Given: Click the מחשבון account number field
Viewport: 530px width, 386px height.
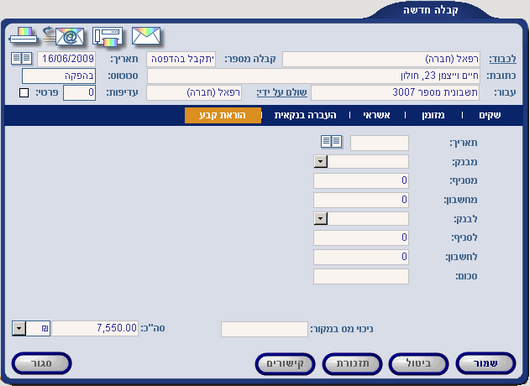Looking at the screenshot, I should [361, 200].
